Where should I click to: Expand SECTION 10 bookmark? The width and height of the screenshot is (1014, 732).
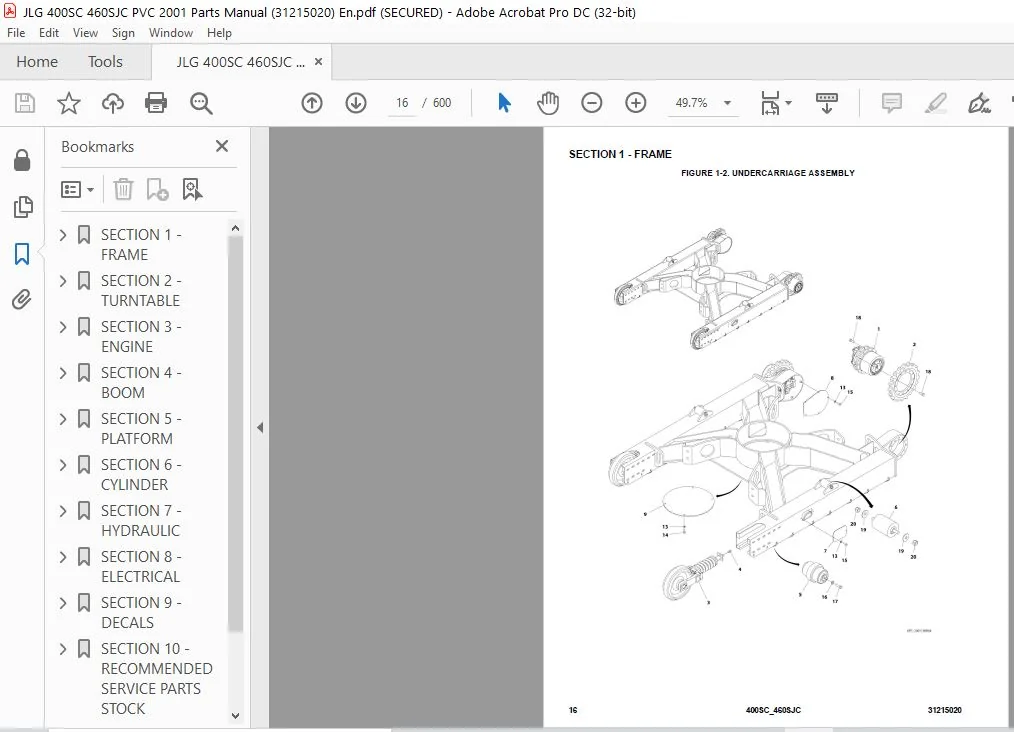coord(63,648)
